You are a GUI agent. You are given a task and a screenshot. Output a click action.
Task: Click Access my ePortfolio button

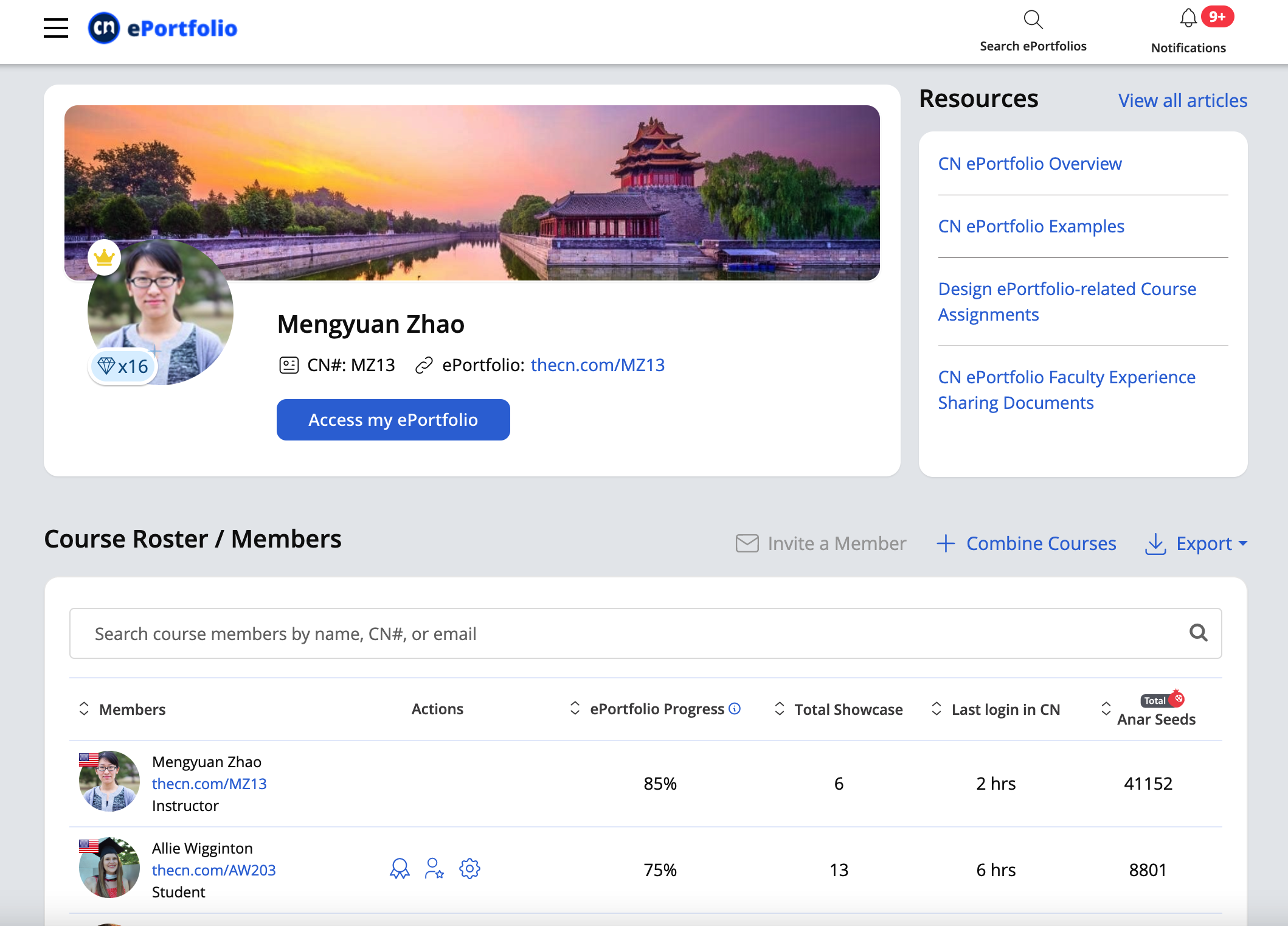[393, 420]
